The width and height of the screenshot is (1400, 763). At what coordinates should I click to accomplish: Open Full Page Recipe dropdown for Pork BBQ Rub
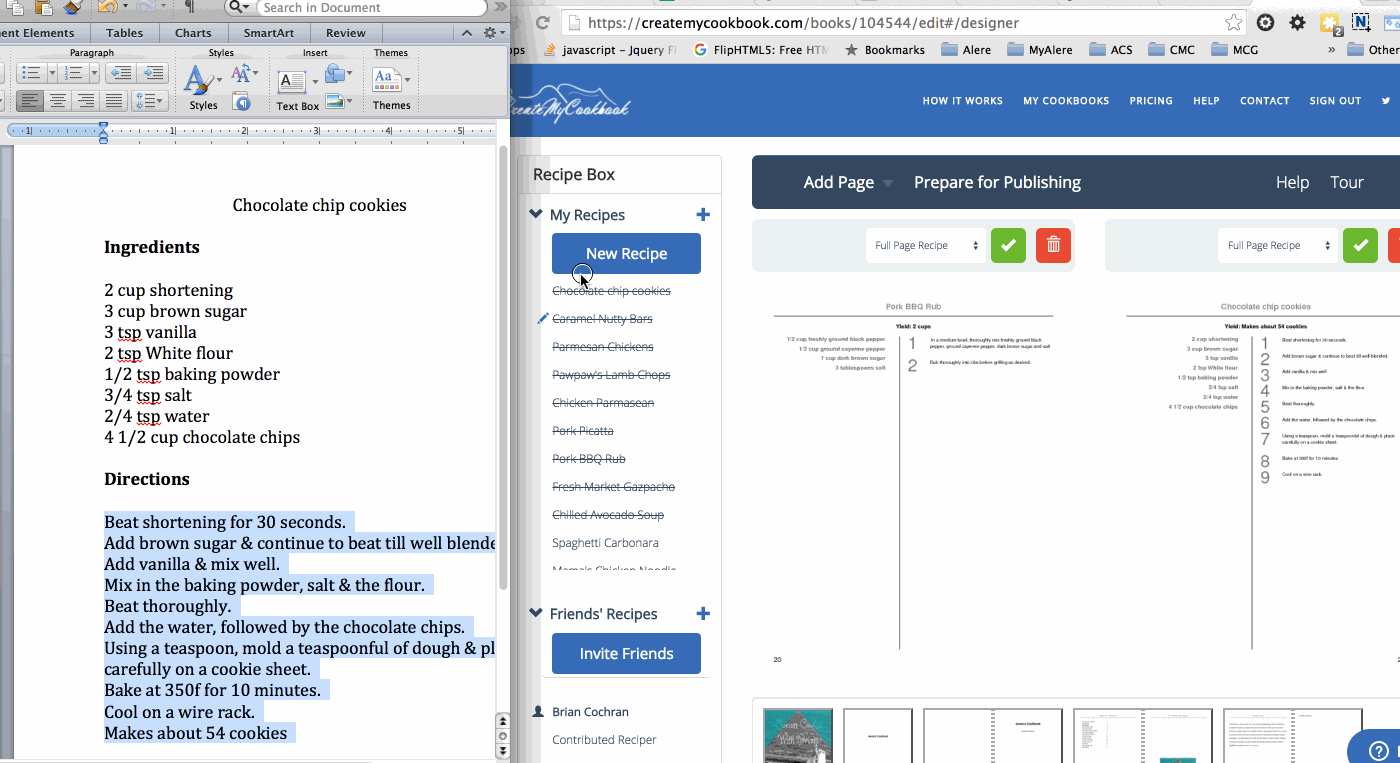[x=926, y=245]
